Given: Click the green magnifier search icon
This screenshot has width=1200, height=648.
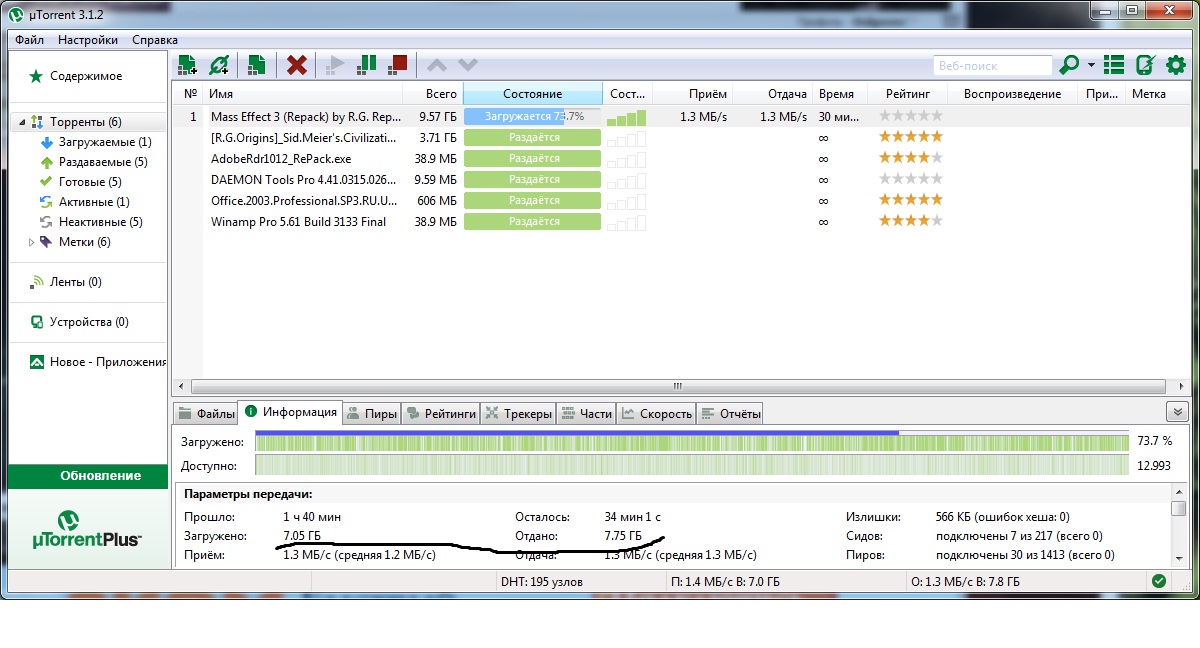Looking at the screenshot, I should 1069,65.
